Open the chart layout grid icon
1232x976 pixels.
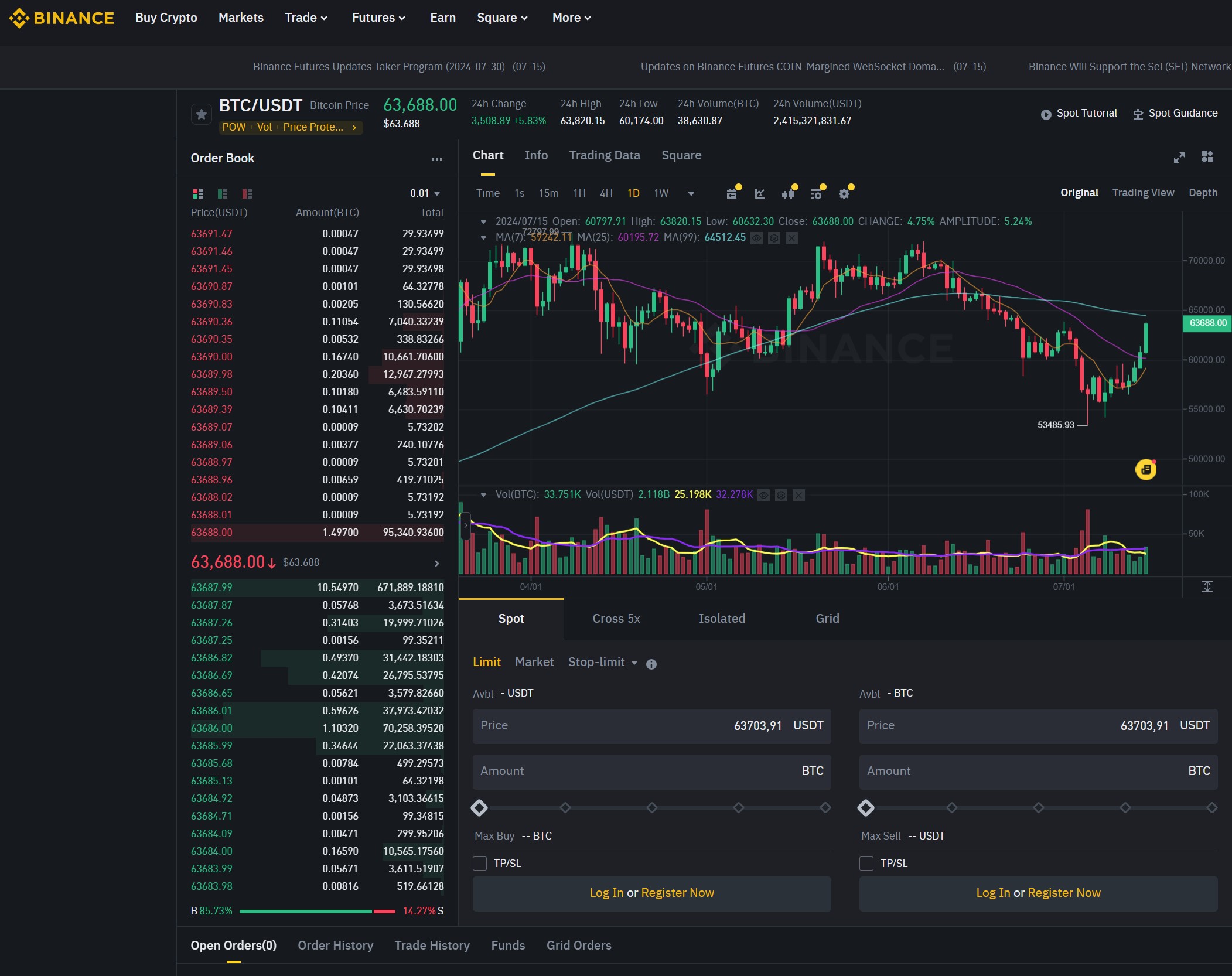click(1207, 156)
